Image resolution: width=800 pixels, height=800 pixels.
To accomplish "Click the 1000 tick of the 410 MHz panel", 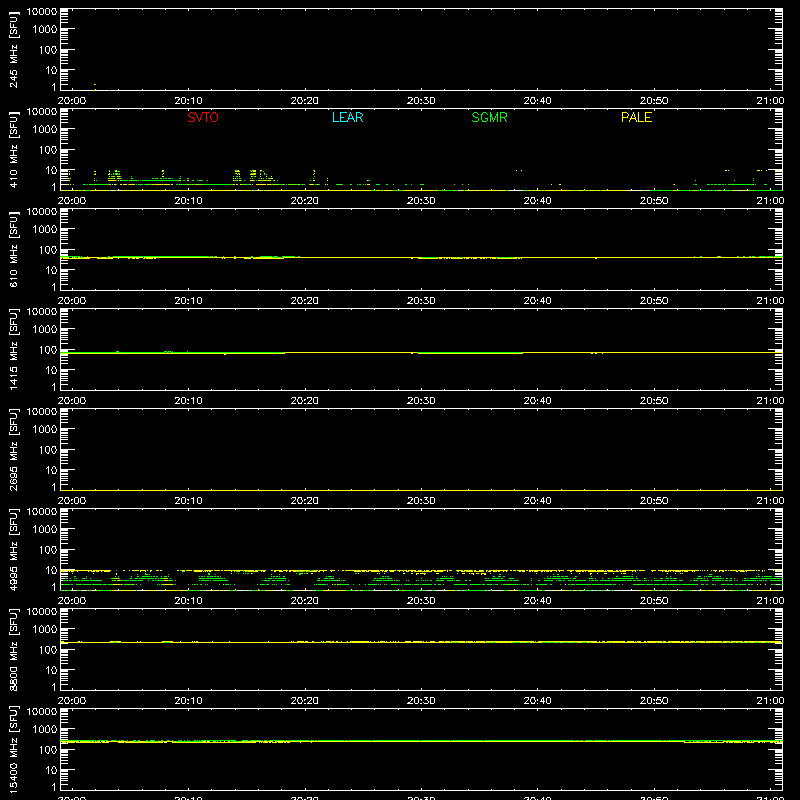I will click(x=45, y=130).
